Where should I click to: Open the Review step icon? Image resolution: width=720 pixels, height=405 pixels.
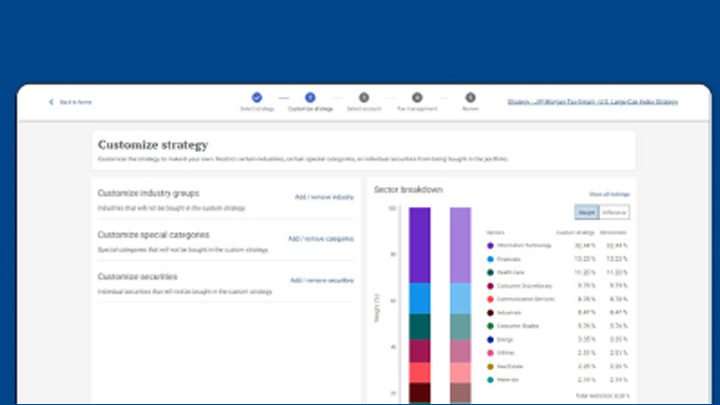(470, 97)
